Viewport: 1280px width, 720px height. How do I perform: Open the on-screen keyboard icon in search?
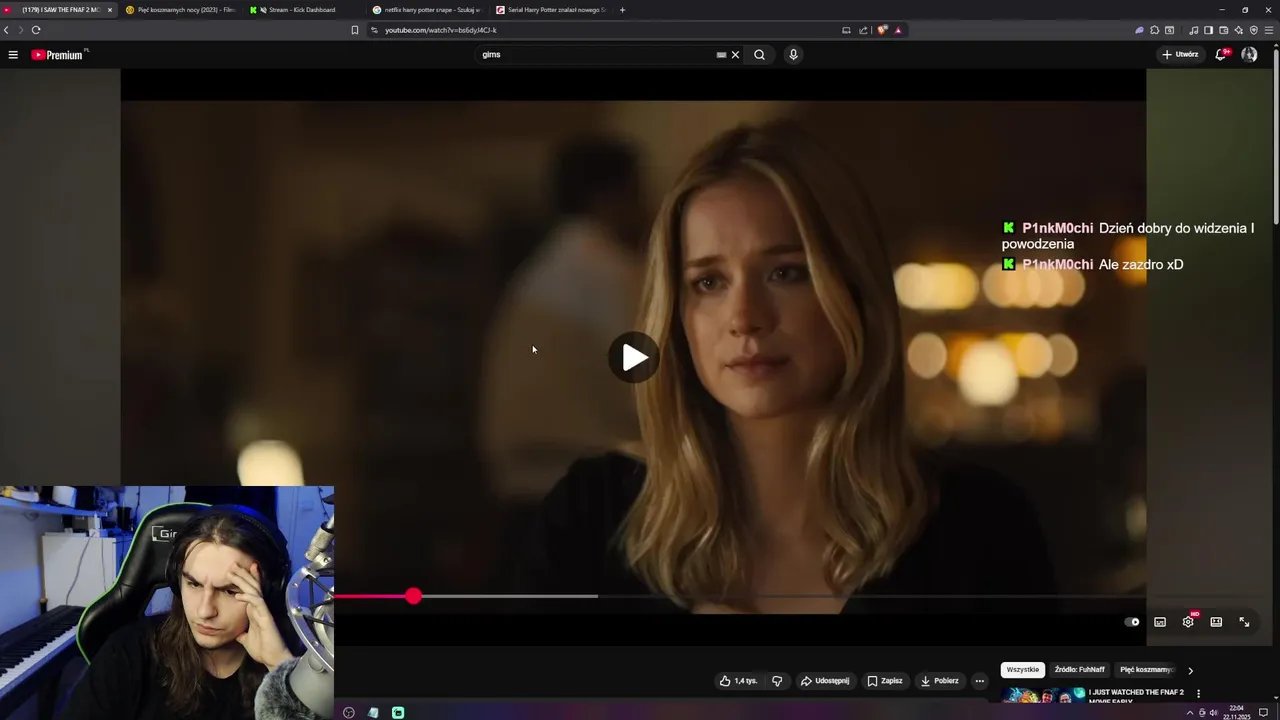point(721,55)
